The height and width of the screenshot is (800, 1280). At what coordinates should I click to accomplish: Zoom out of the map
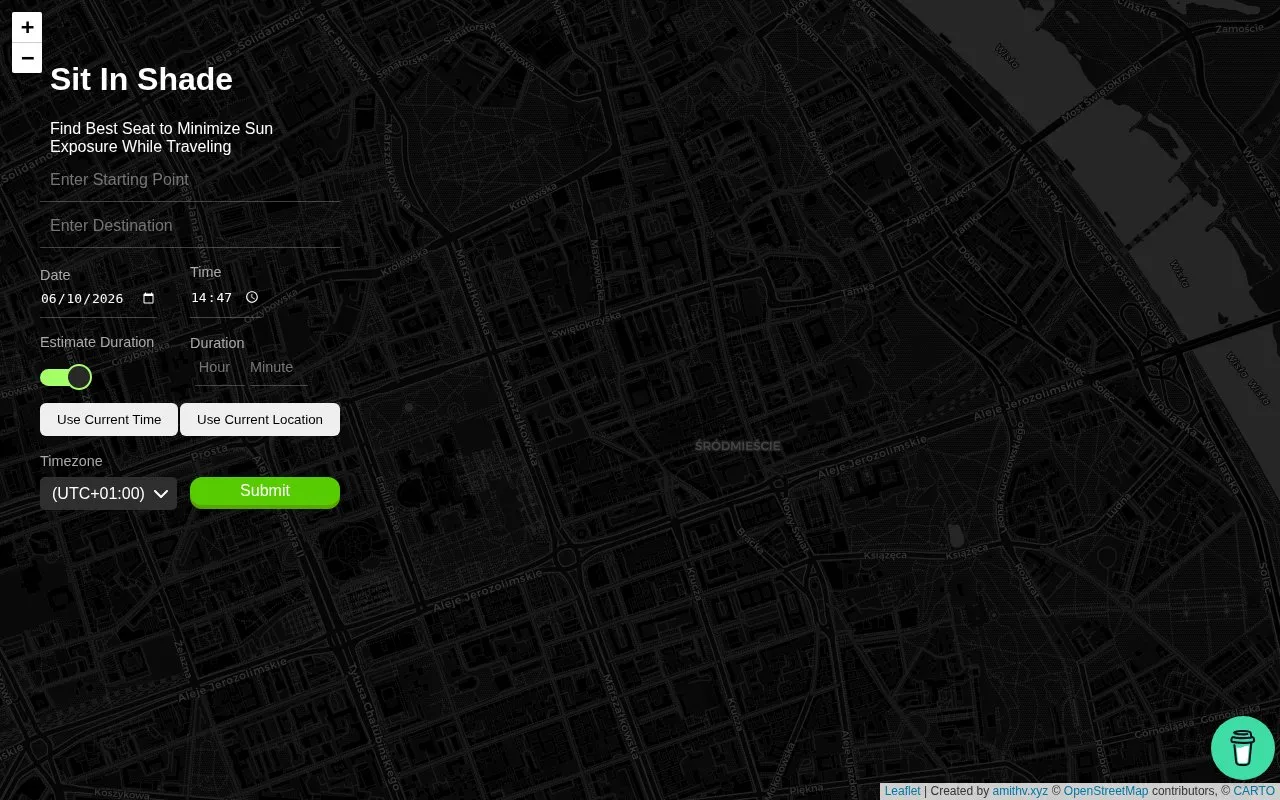coord(27,58)
